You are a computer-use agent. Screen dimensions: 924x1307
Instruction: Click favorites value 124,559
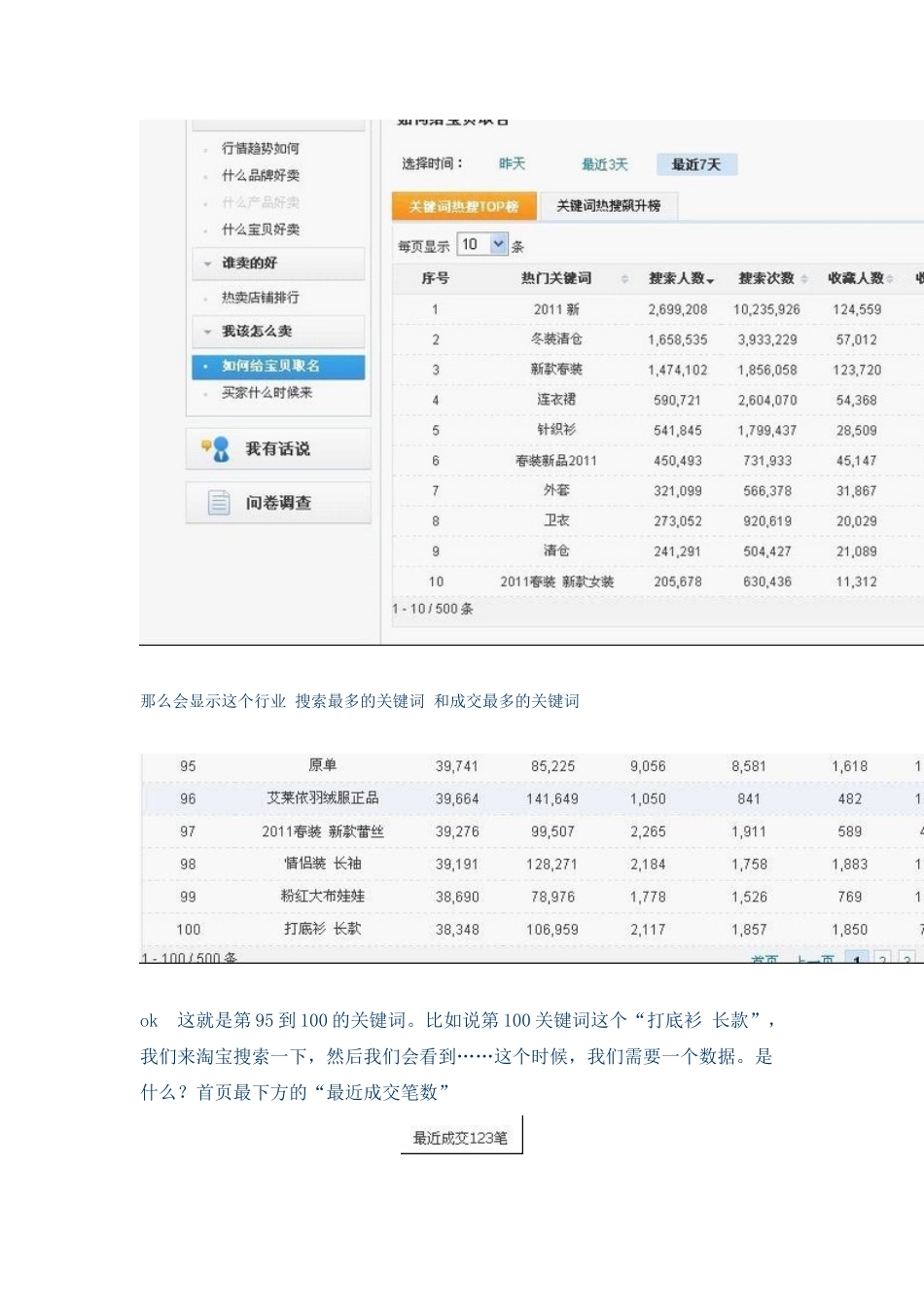coord(857,309)
